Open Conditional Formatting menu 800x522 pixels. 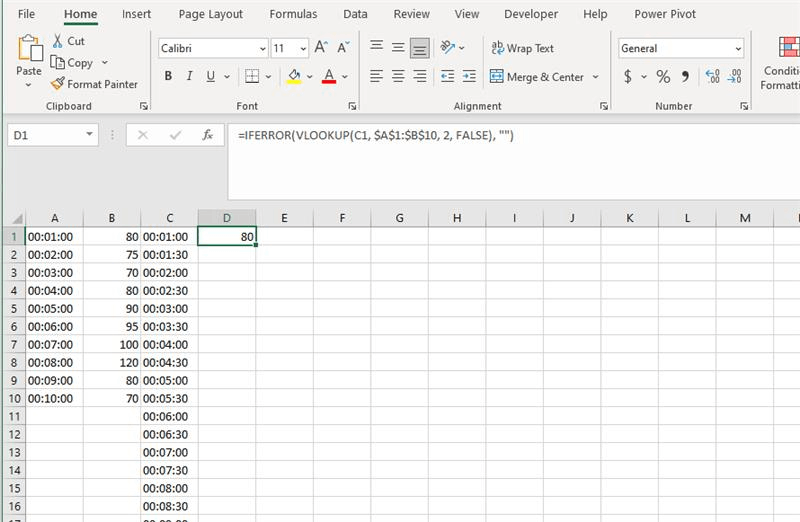click(781, 62)
